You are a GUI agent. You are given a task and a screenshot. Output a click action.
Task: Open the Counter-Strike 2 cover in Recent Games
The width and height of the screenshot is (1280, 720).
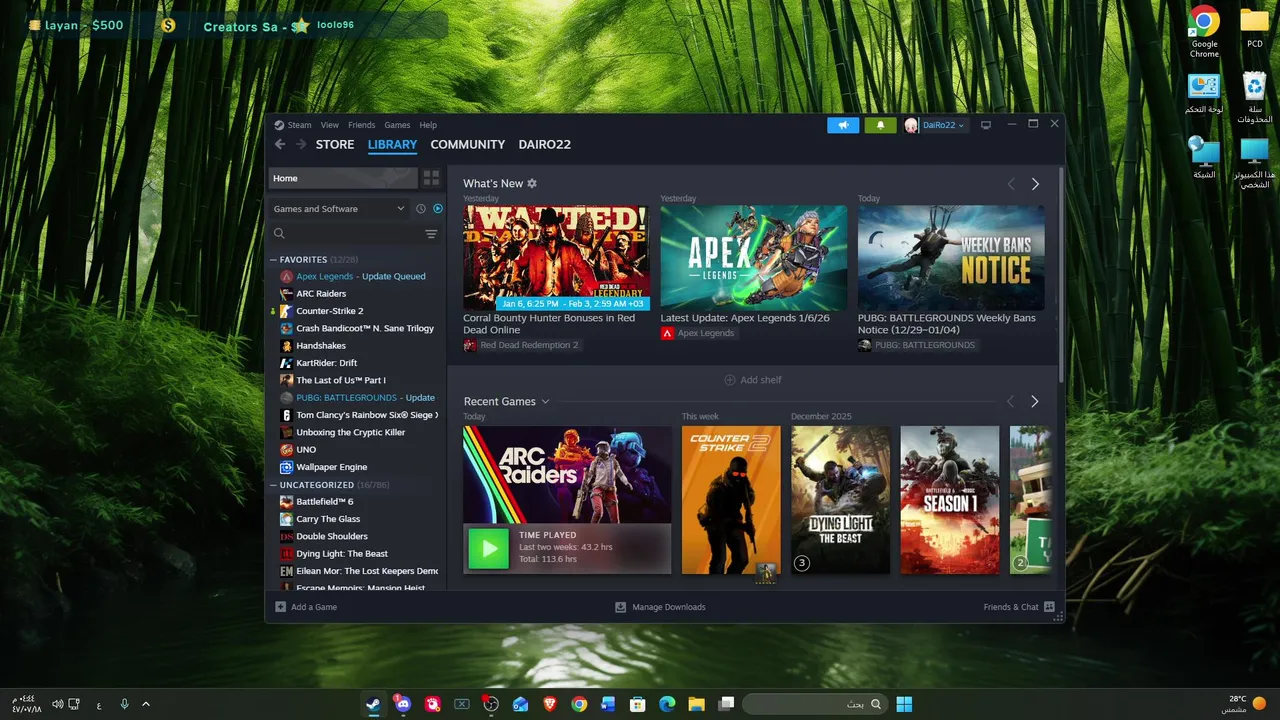tap(731, 500)
